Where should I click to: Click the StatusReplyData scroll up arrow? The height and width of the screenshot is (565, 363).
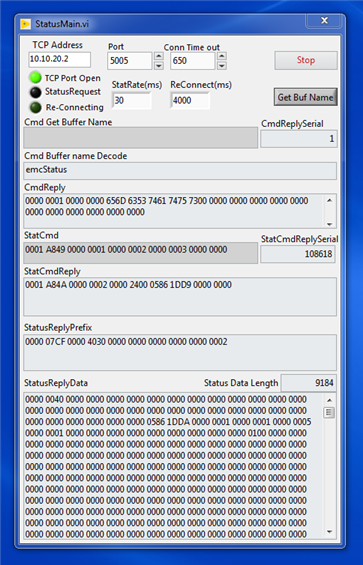329,400
